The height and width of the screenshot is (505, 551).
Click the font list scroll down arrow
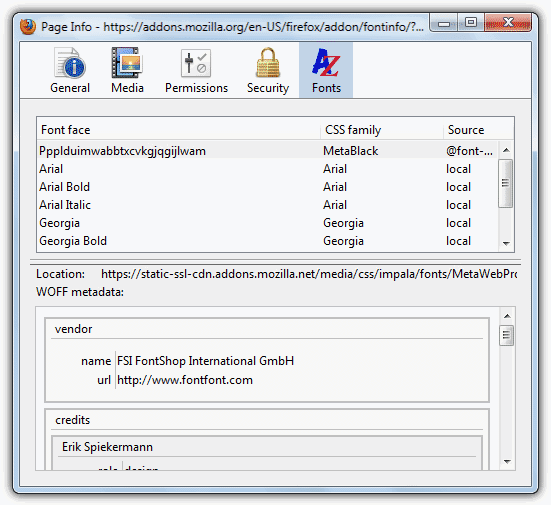506,243
